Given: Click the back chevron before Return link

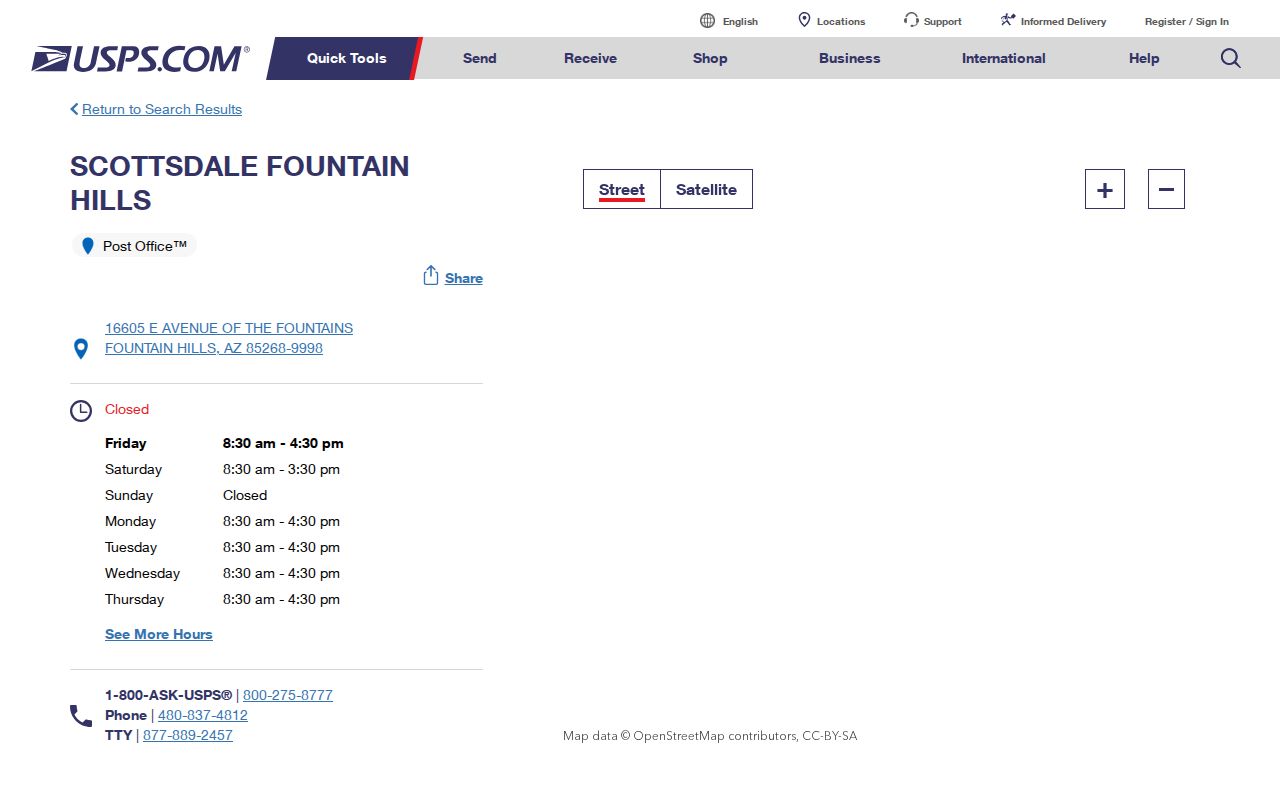Looking at the screenshot, I should coord(74,109).
